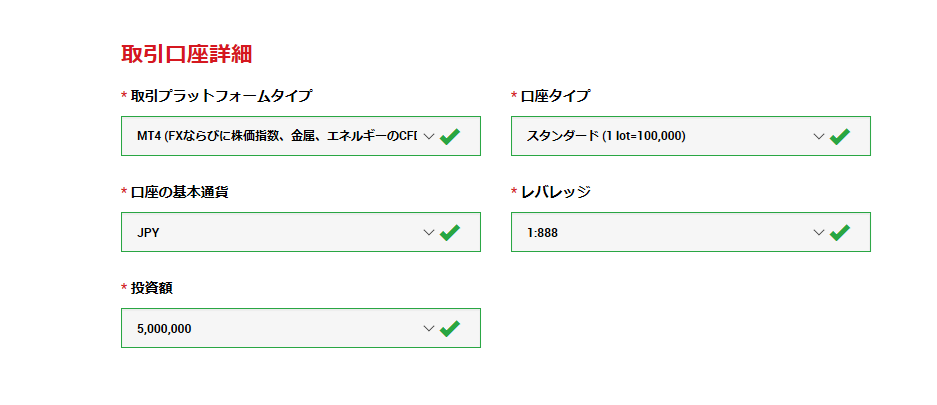This screenshot has height=405, width=937.
Task: Click green checkmark in 1:888 leverage field
Action: [840, 232]
